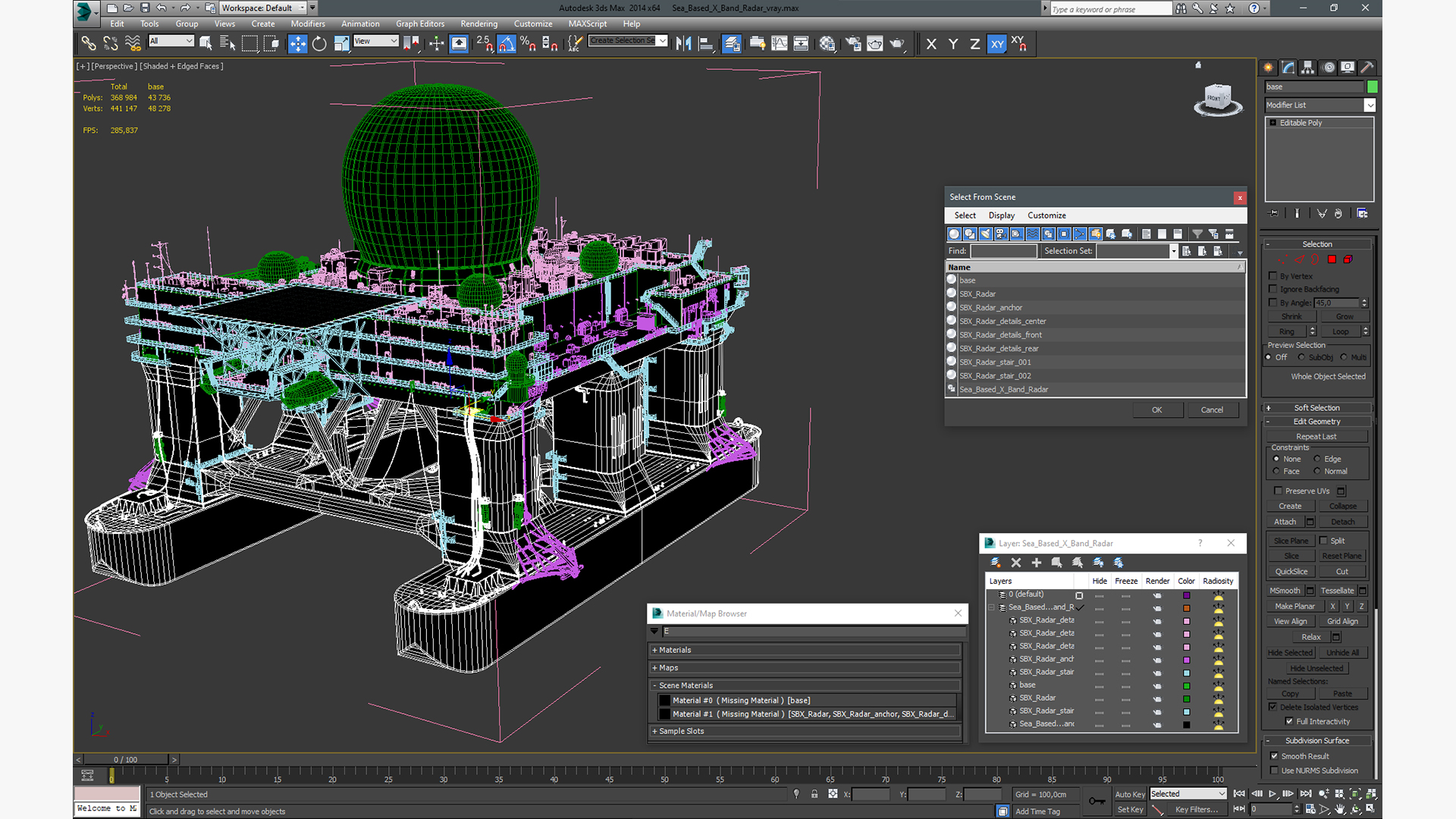Click Create New Layer plus icon
This screenshot has width=1456, height=819.
pos(1036,563)
